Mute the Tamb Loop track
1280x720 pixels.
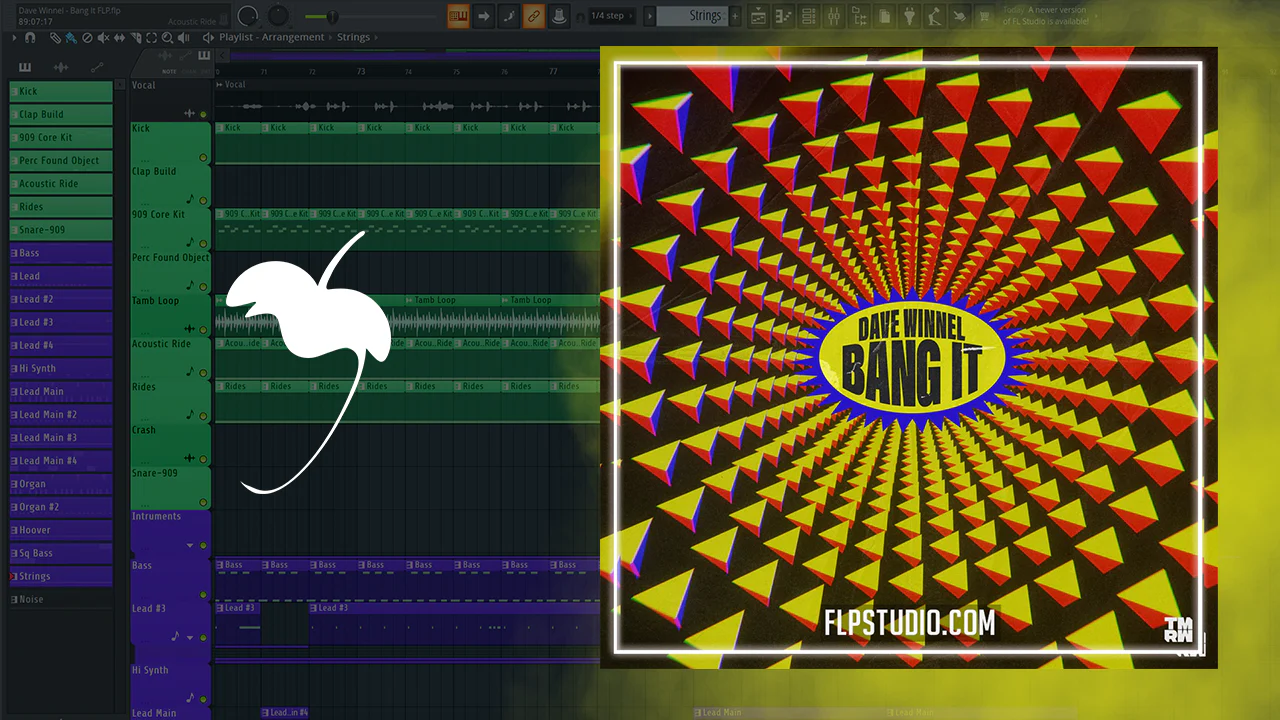[x=203, y=329]
